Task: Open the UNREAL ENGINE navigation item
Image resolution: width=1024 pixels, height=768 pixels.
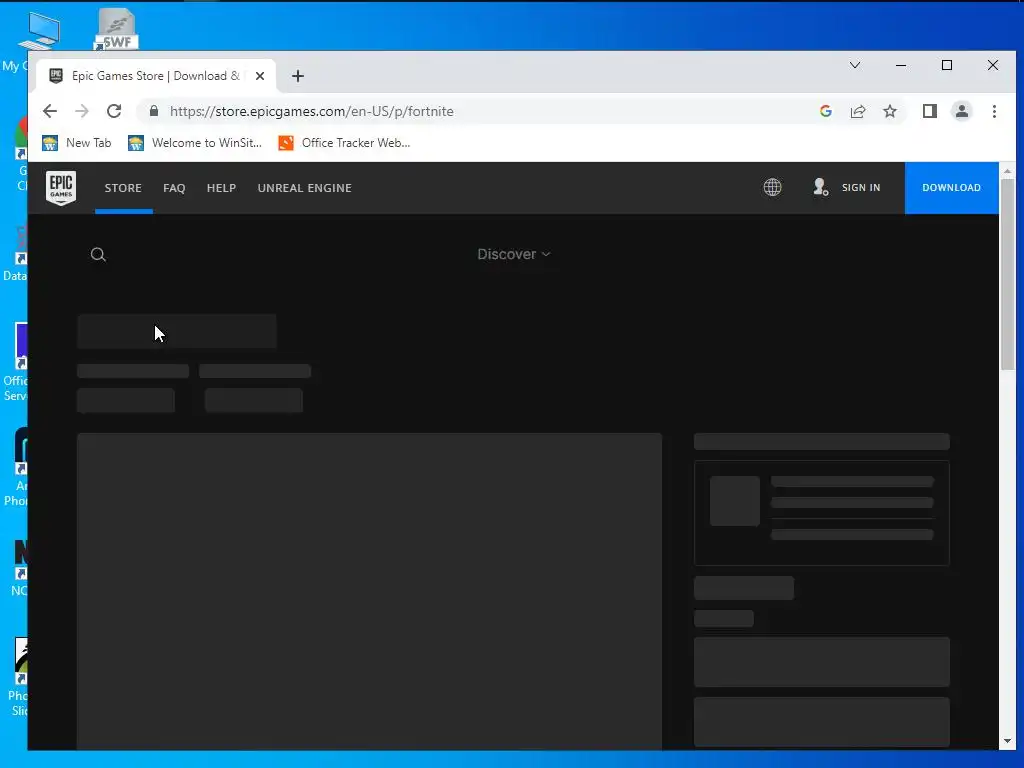Action: pyautogui.click(x=304, y=188)
